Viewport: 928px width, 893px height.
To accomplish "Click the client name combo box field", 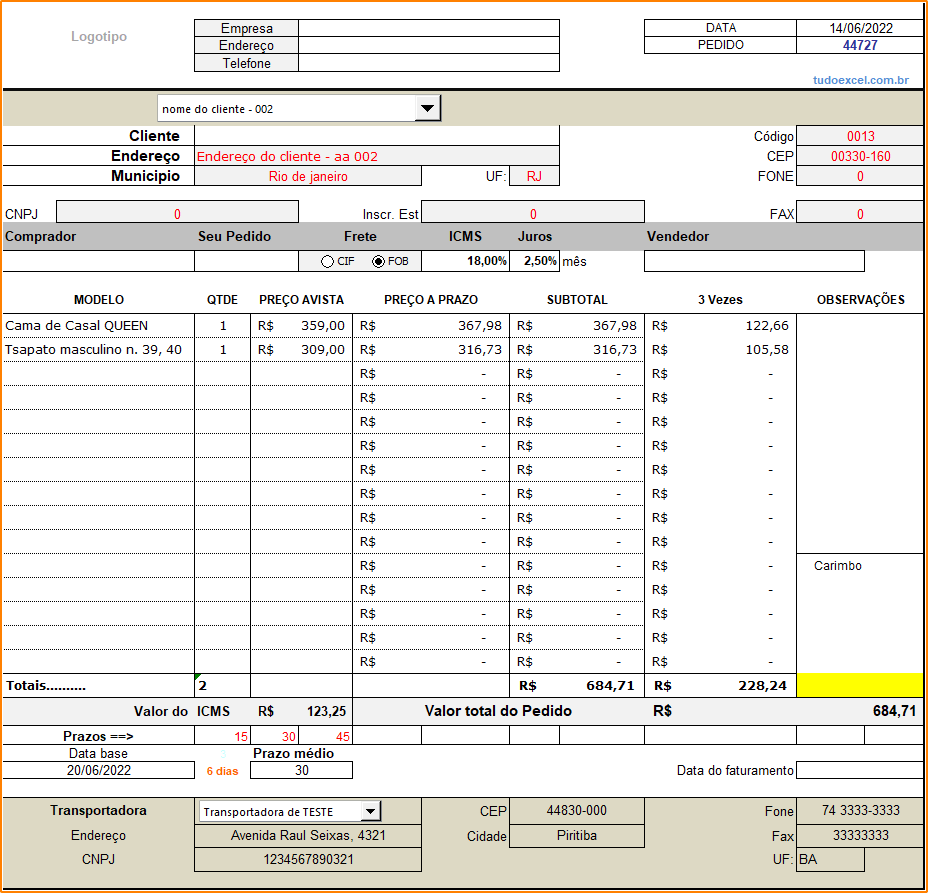I will pyautogui.click(x=286, y=108).
